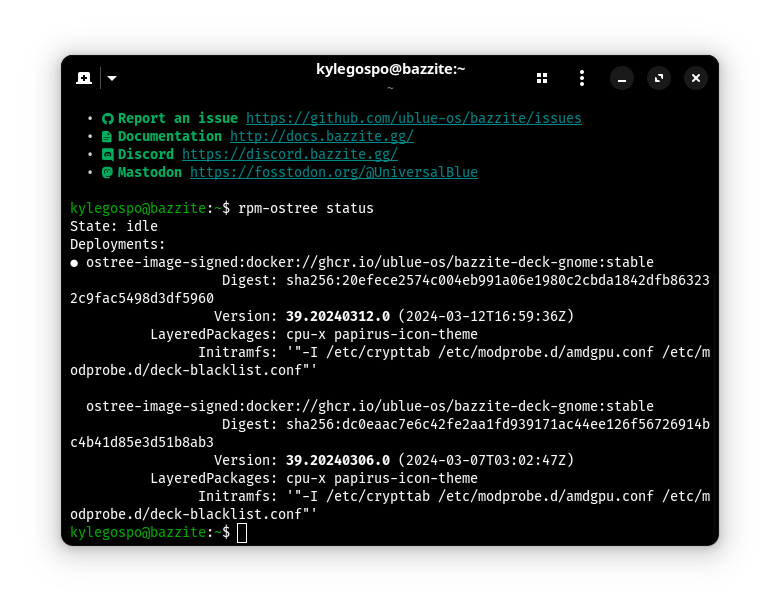Image resolution: width=780 pixels, height=613 pixels.
Task: Click the booted deployment bullet marker
Action: coord(74,263)
